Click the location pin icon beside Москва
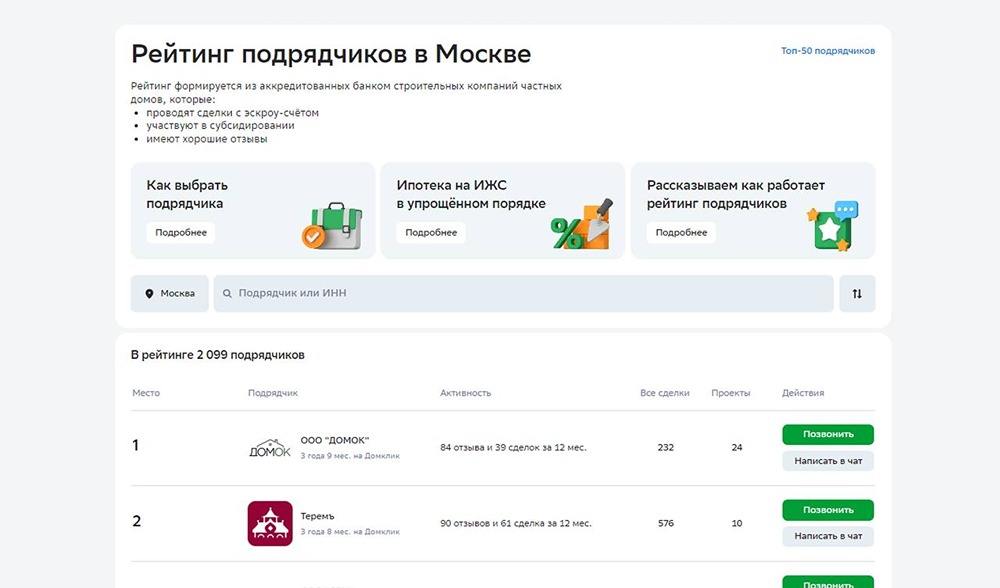Image resolution: width=1000 pixels, height=588 pixels. (x=150, y=294)
